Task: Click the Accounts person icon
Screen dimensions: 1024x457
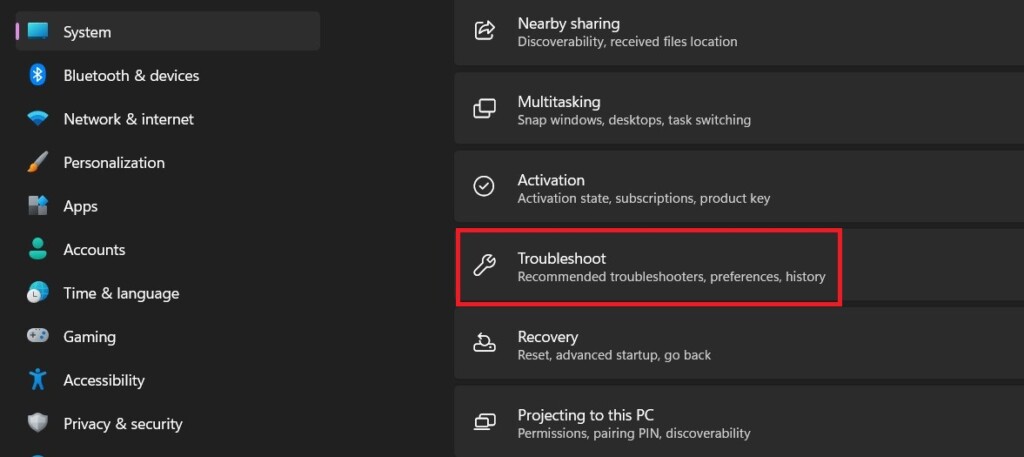Action: [38, 249]
